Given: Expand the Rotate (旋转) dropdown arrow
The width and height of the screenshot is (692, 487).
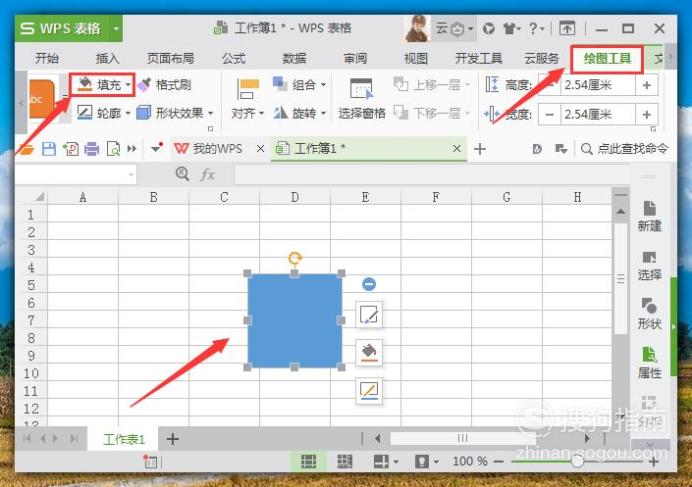Looking at the screenshot, I should 323,113.
